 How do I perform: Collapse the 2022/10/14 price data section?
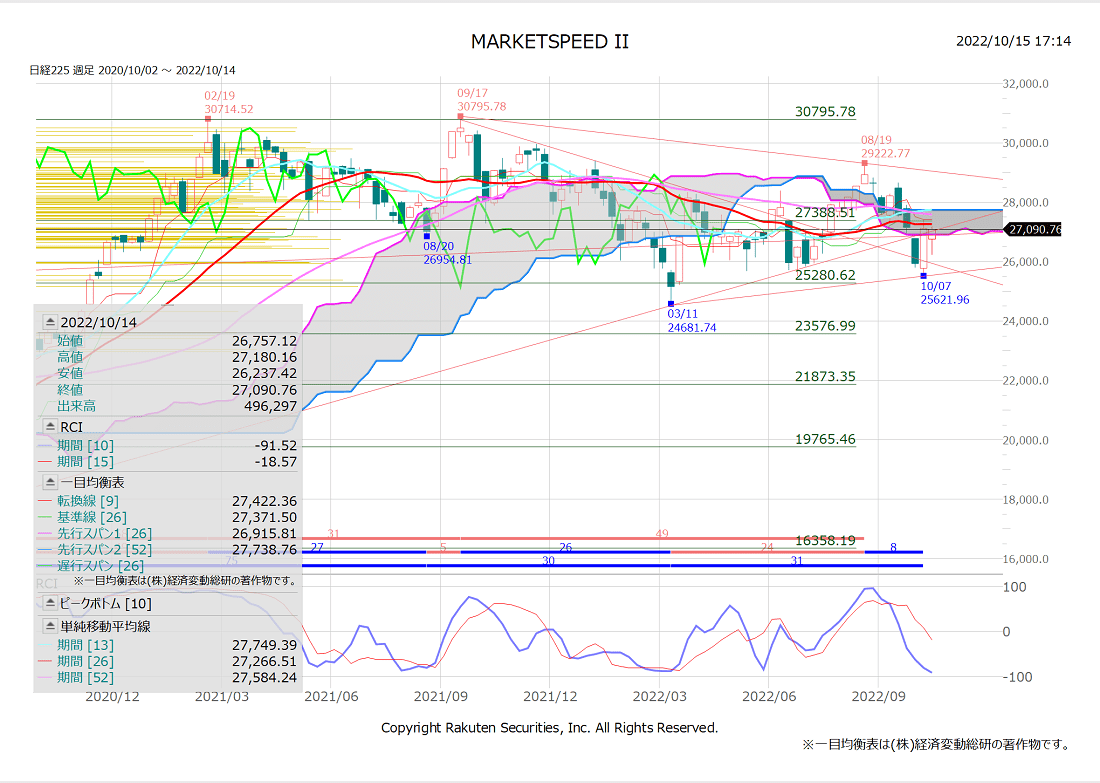[x=50, y=322]
